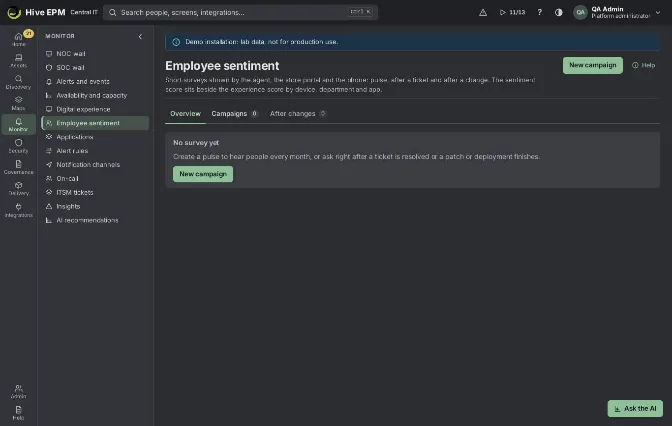Click the question mark help icon

(540, 12)
